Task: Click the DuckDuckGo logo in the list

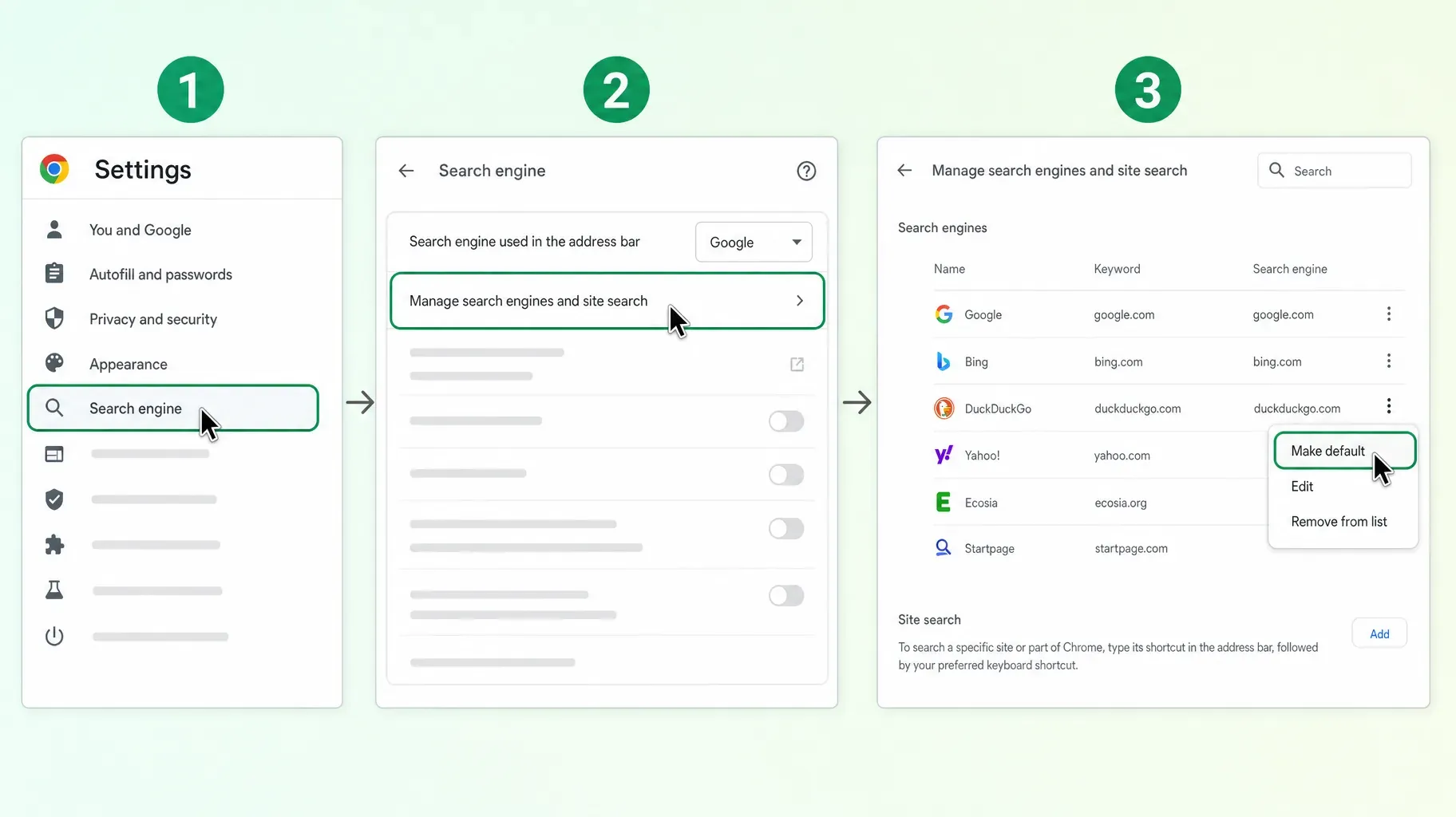Action: (944, 408)
